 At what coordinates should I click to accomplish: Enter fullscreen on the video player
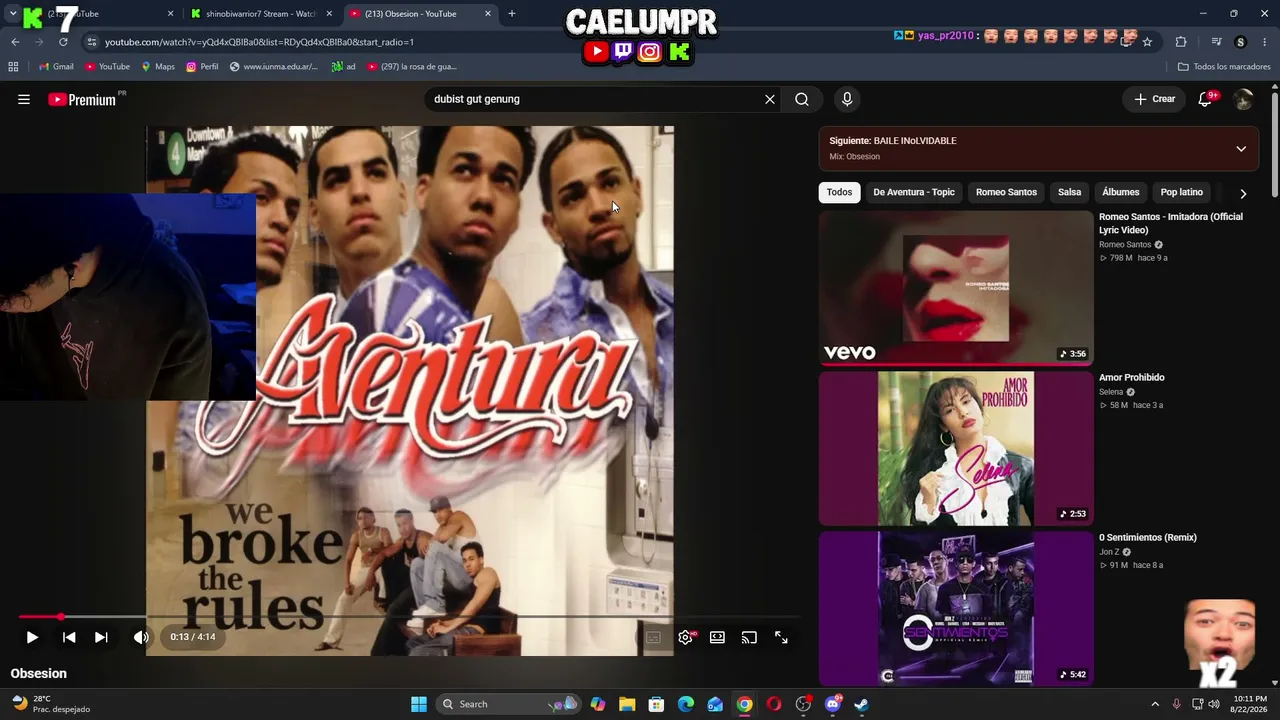(781, 637)
